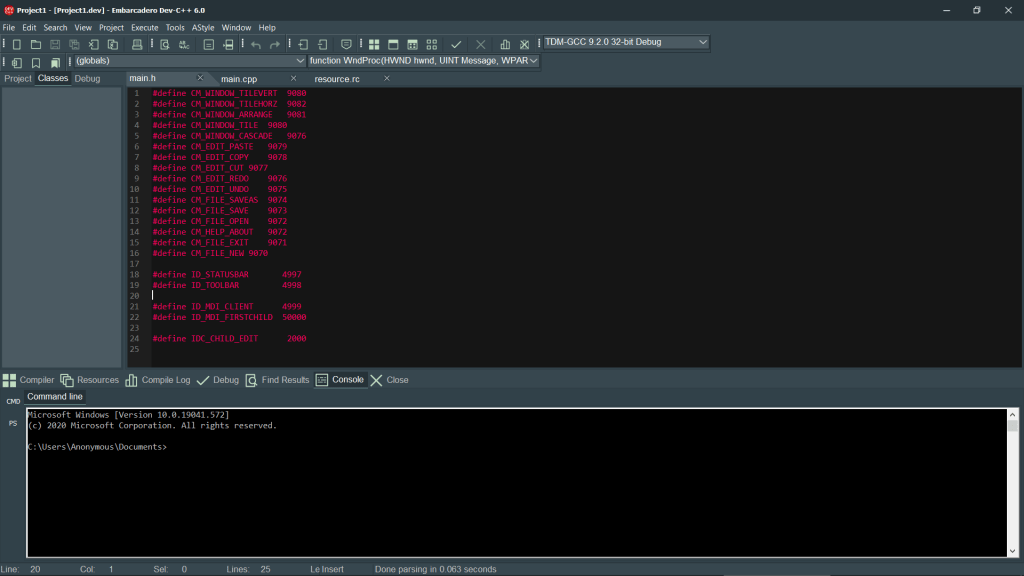Screen dimensions: 1024x576
Task: Open the resource.rc editor tab
Action: coord(338,77)
